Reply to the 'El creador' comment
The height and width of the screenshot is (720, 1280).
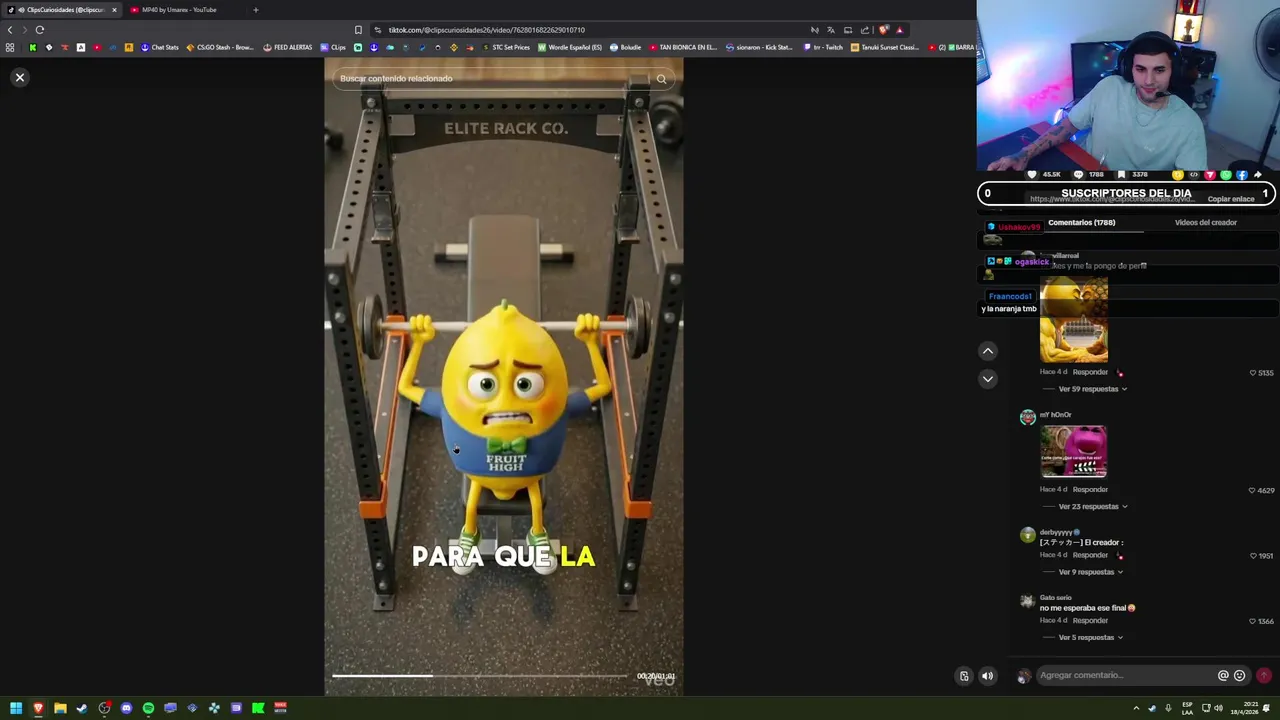1090,555
